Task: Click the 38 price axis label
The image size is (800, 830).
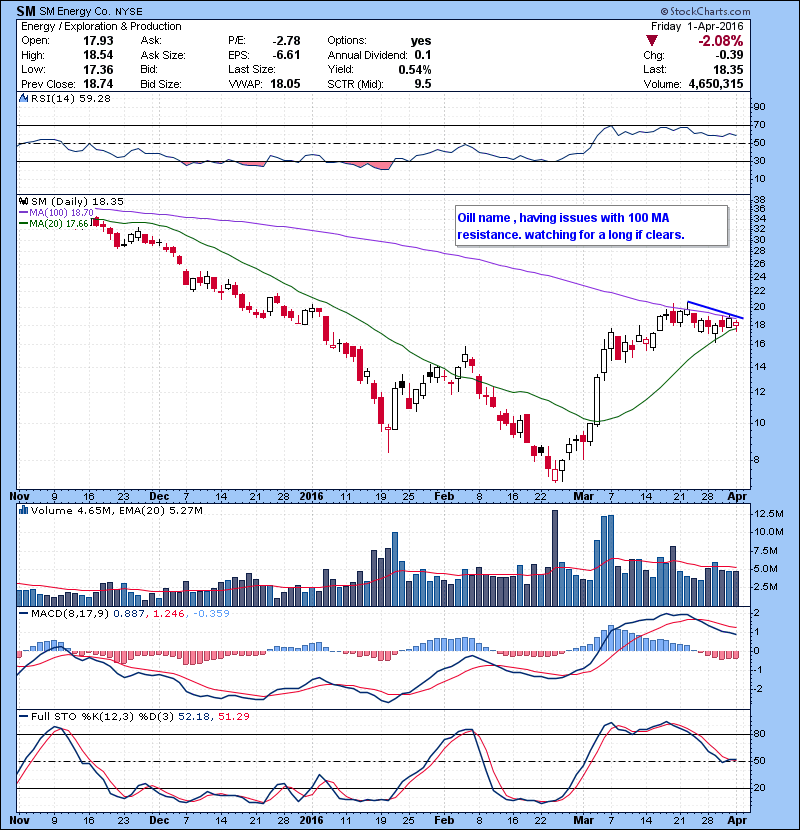Action: click(x=759, y=200)
